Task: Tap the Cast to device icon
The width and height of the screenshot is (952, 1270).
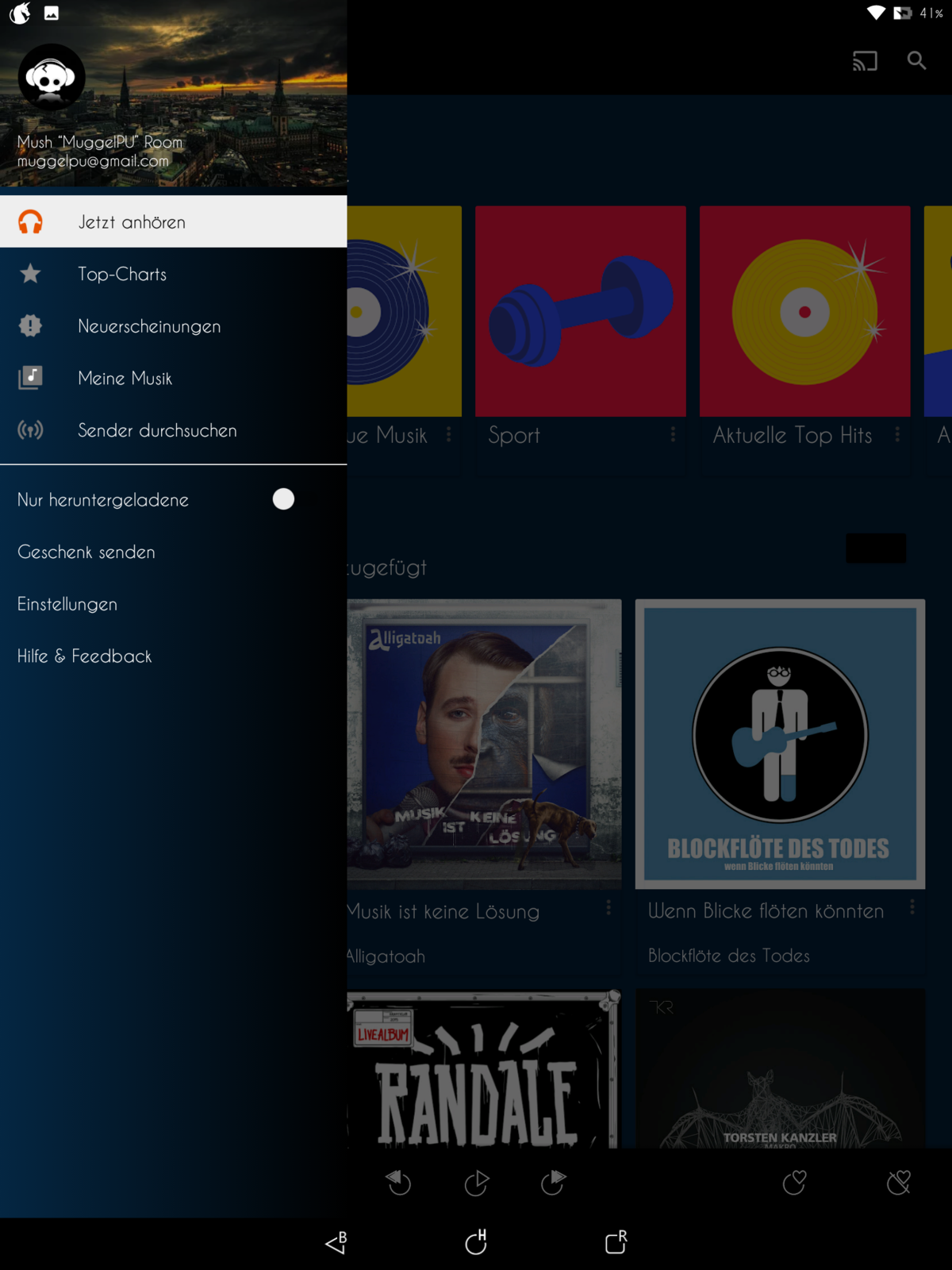Action: (x=864, y=61)
